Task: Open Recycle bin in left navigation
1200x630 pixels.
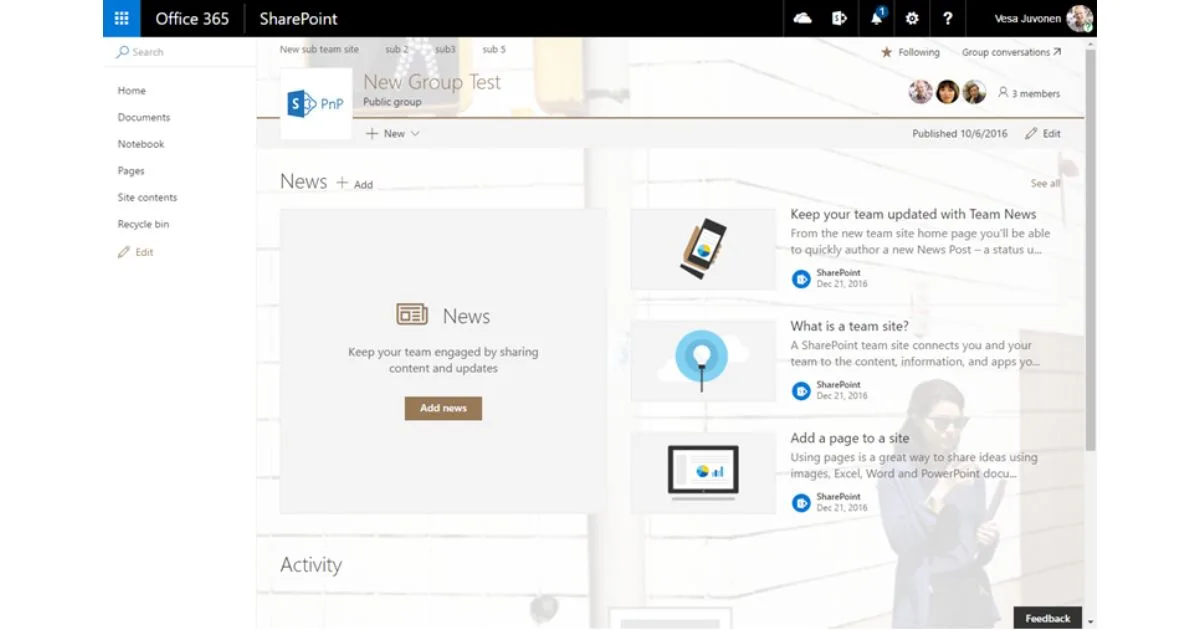Action: pyautogui.click(x=143, y=224)
